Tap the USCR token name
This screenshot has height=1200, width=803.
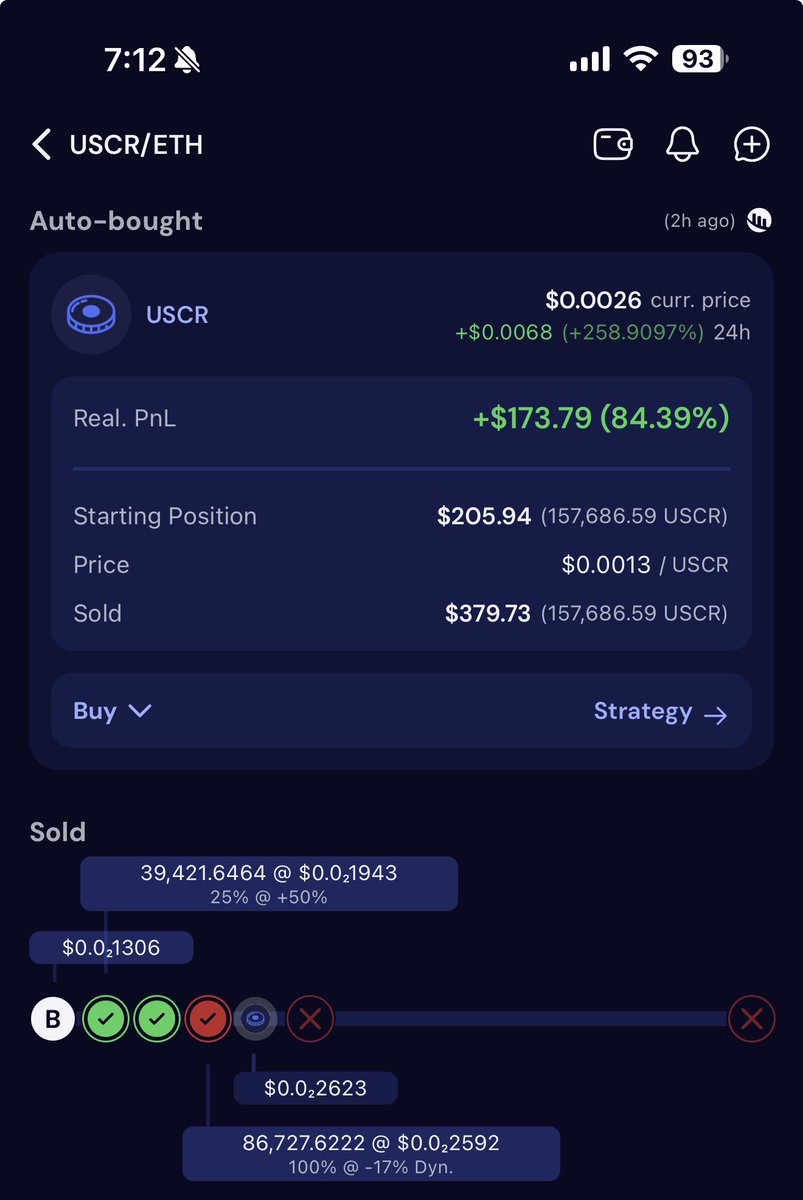[x=177, y=315]
